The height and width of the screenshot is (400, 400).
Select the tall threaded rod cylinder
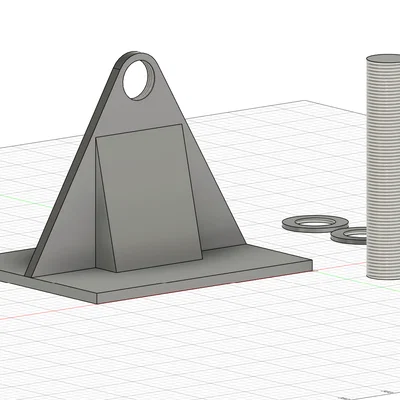coord(383,167)
